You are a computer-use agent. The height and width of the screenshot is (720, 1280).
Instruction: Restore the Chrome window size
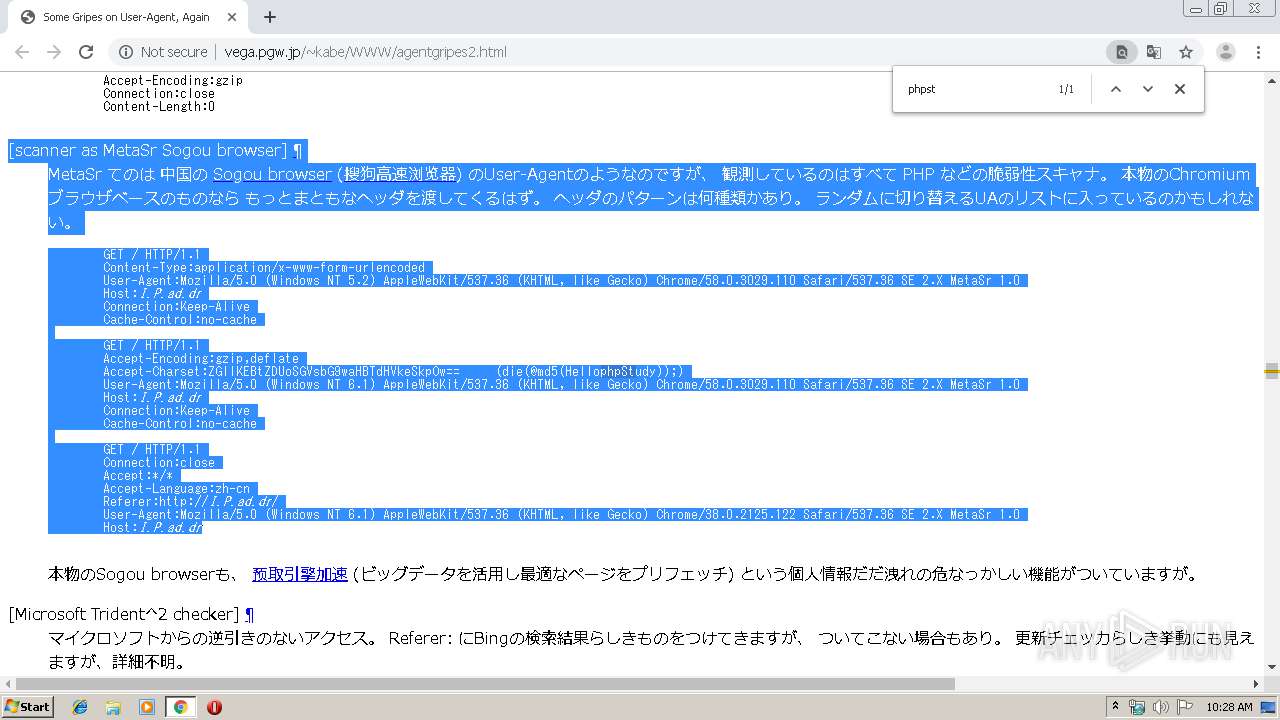coord(1220,8)
